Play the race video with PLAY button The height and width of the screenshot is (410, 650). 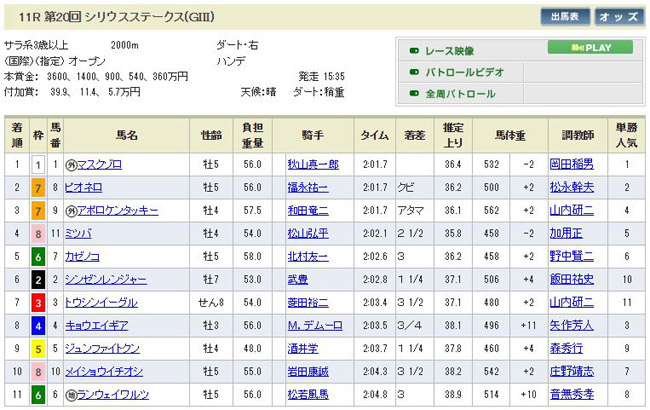(x=590, y=47)
